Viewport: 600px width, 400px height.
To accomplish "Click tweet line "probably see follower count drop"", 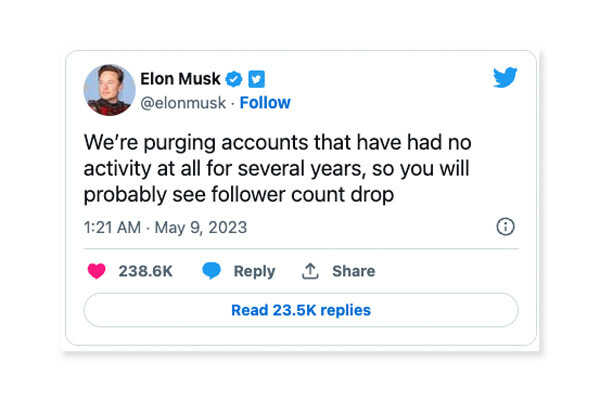I will (239, 194).
